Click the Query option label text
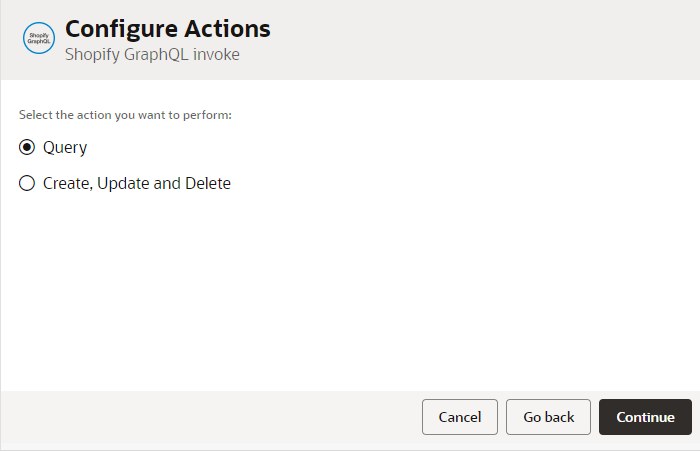Image resolution: width=700 pixels, height=451 pixels. (x=65, y=148)
